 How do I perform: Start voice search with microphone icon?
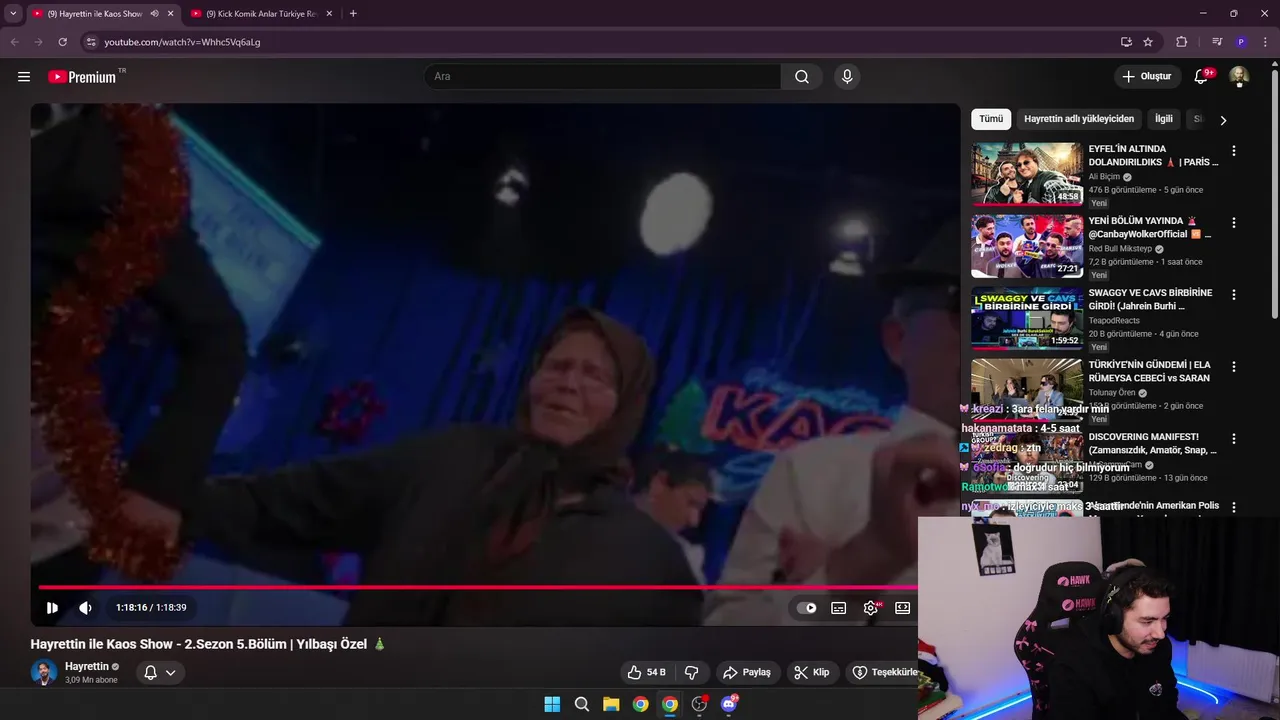tap(847, 77)
